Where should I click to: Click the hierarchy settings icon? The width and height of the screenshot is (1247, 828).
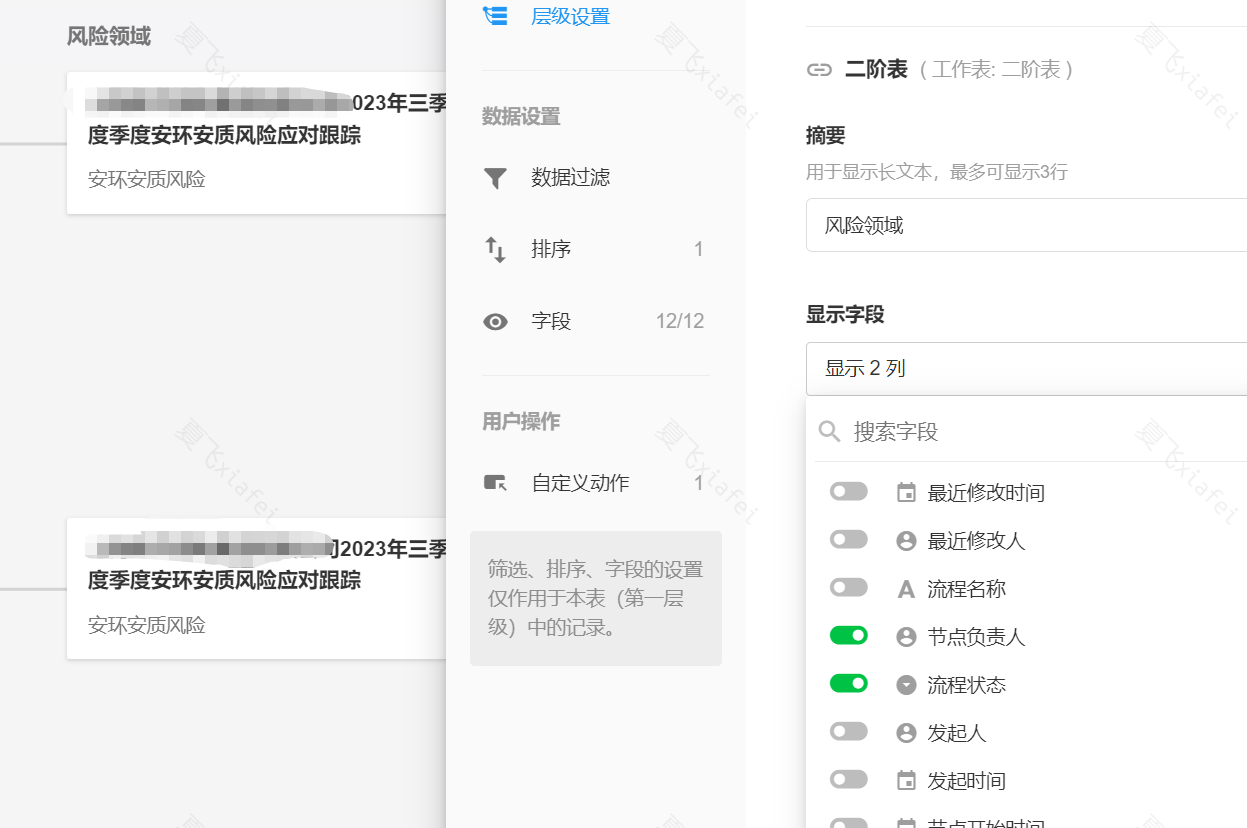(x=495, y=16)
